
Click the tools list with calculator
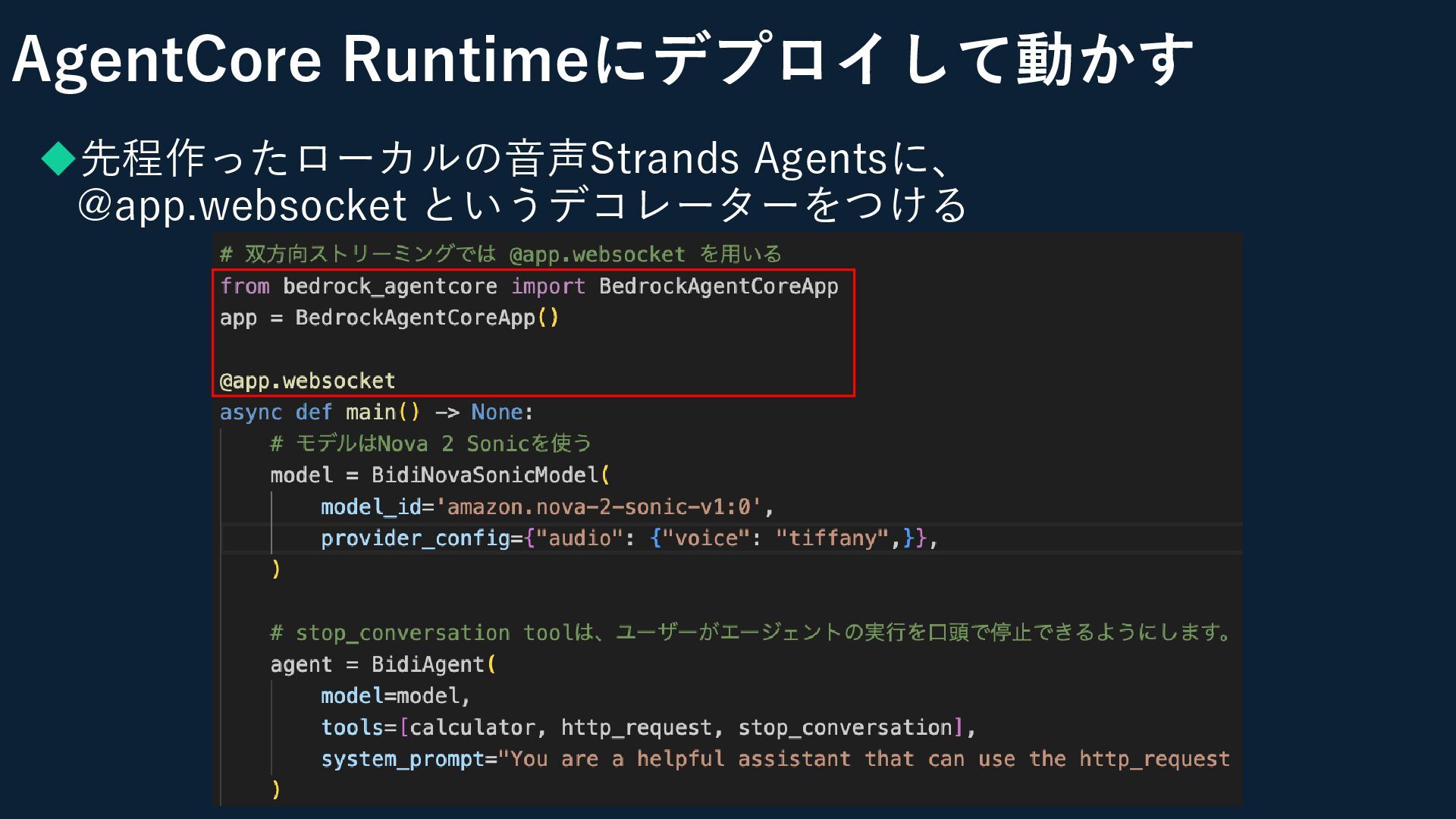(x=472, y=728)
